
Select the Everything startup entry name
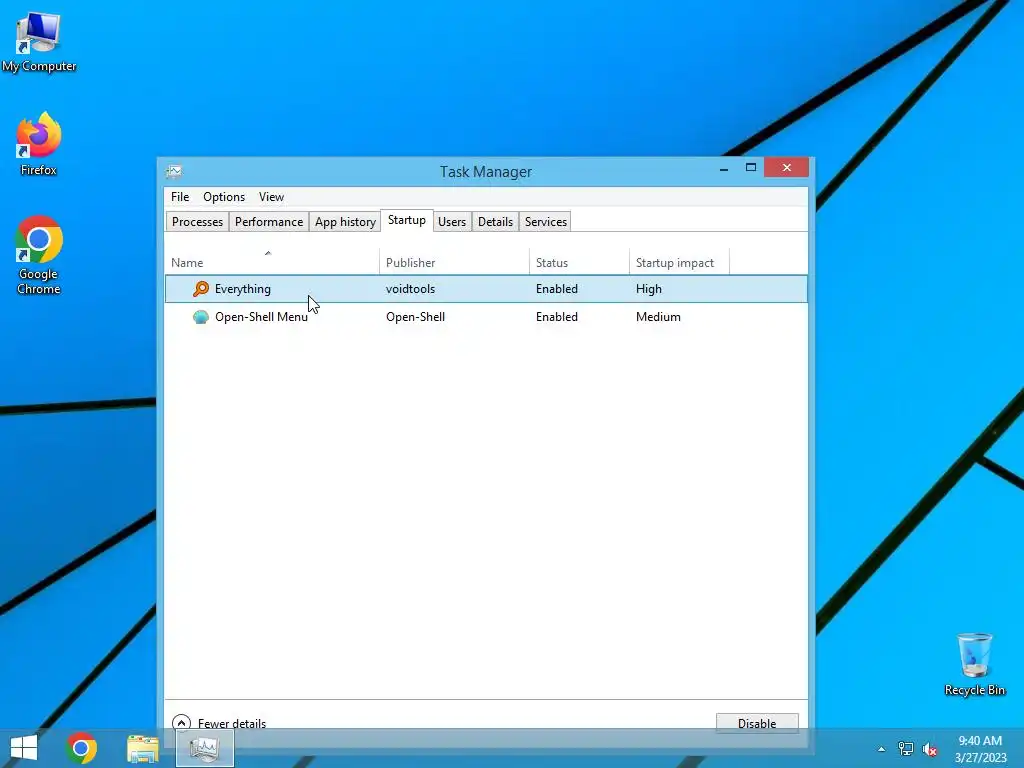(243, 289)
